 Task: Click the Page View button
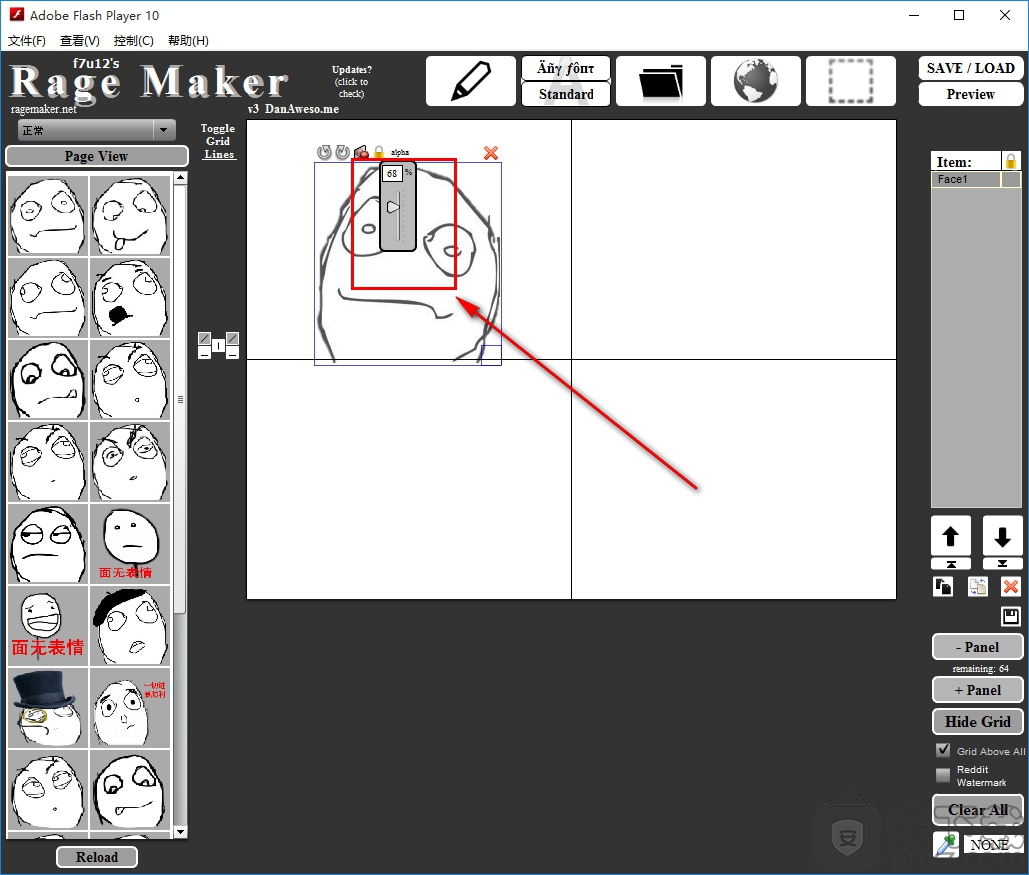point(96,156)
